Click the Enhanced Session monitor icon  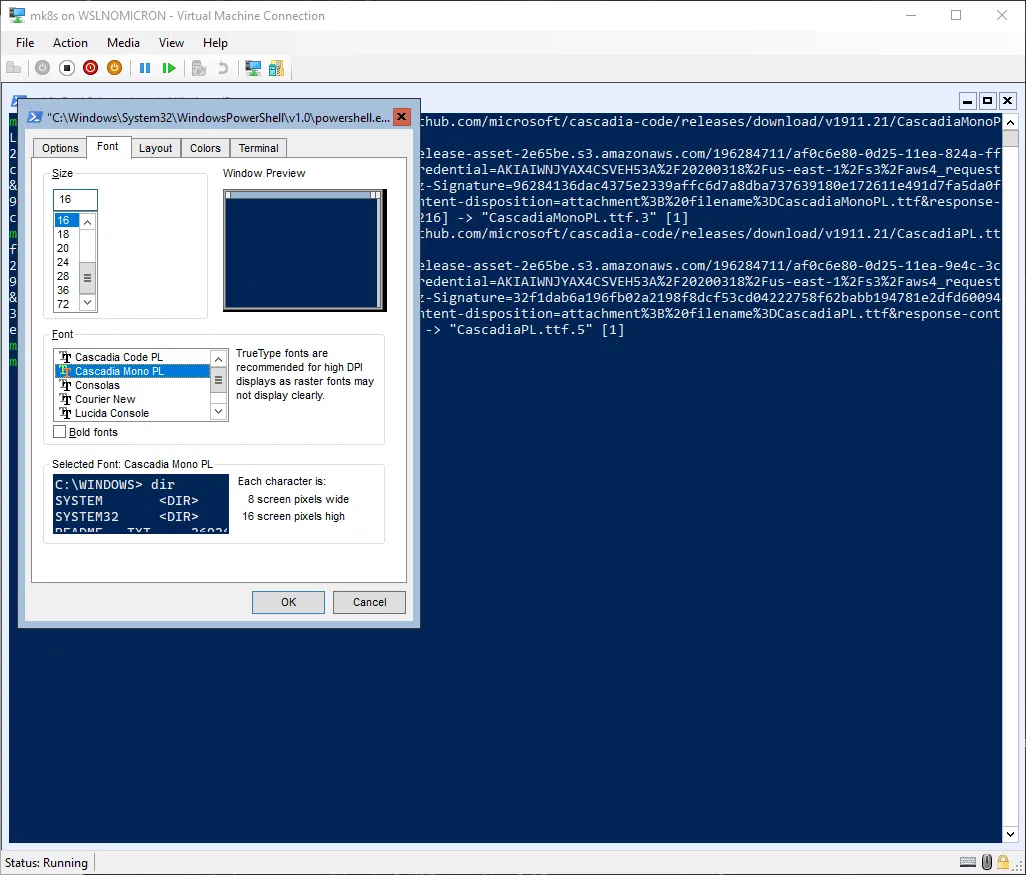click(x=253, y=68)
